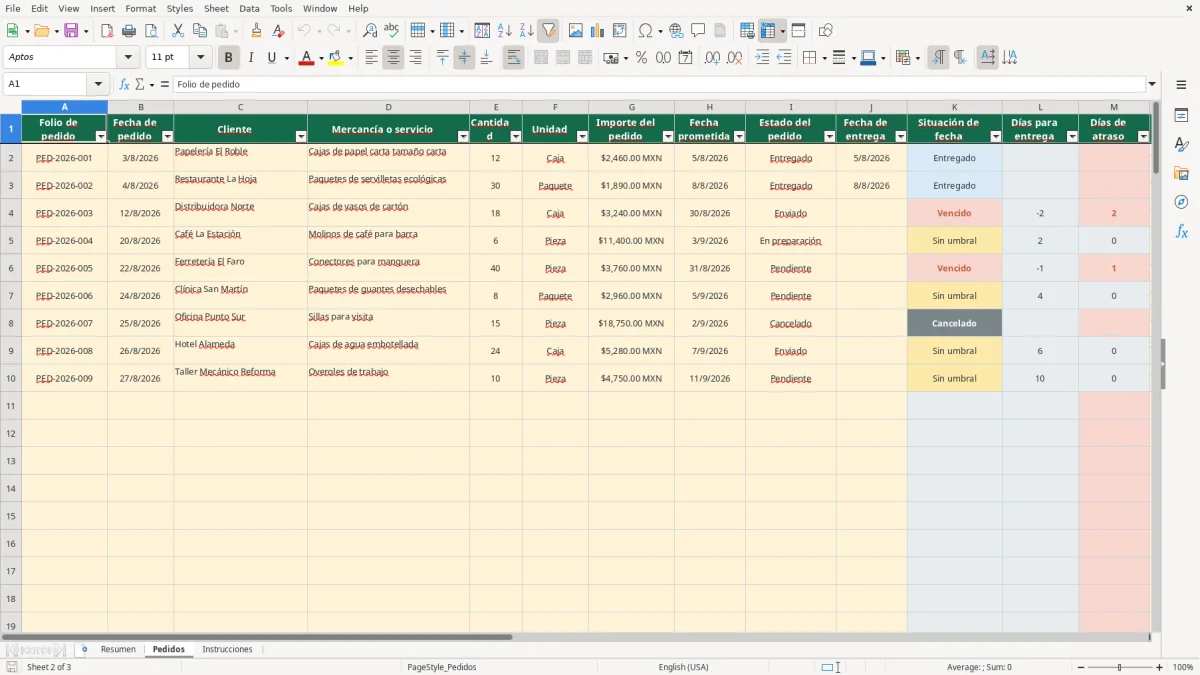
Task: Click the Save document icon
Action: click(x=71, y=31)
